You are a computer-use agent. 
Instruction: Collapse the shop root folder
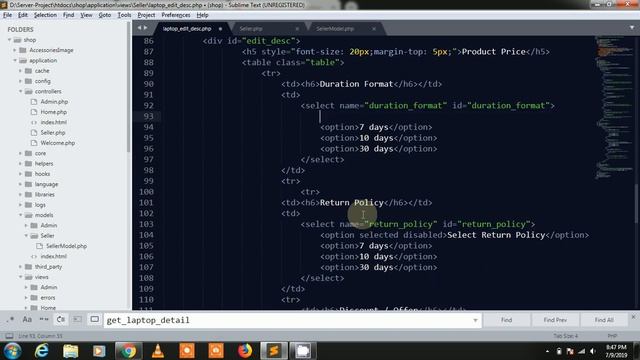(9, 40)
